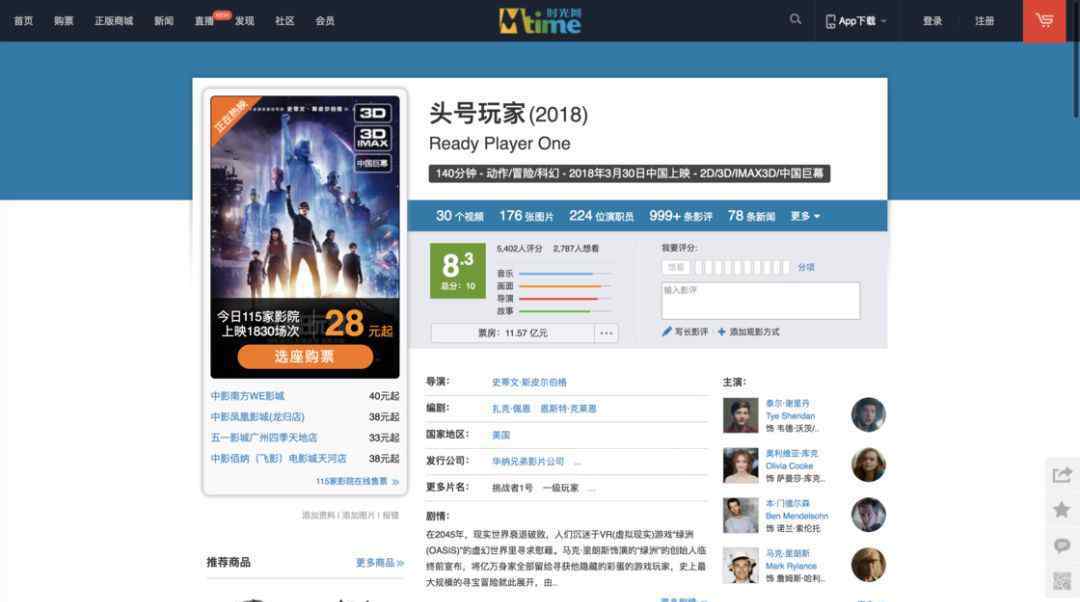Click the 注册 register link

(984, 21)
